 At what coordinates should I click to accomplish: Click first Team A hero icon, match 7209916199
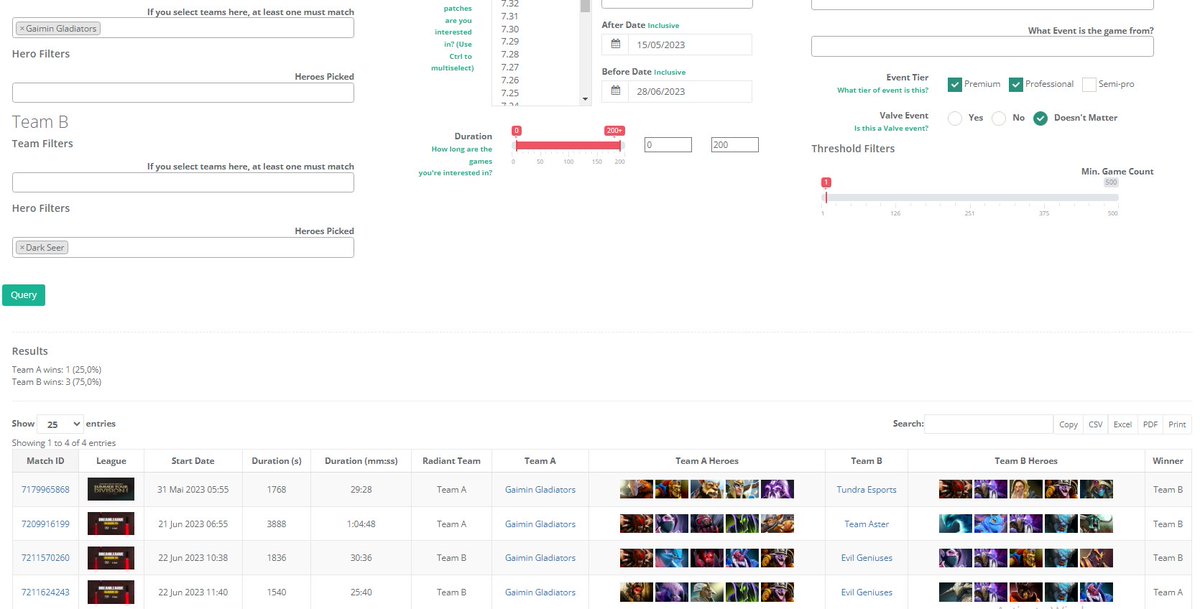[x=637, y=524]
